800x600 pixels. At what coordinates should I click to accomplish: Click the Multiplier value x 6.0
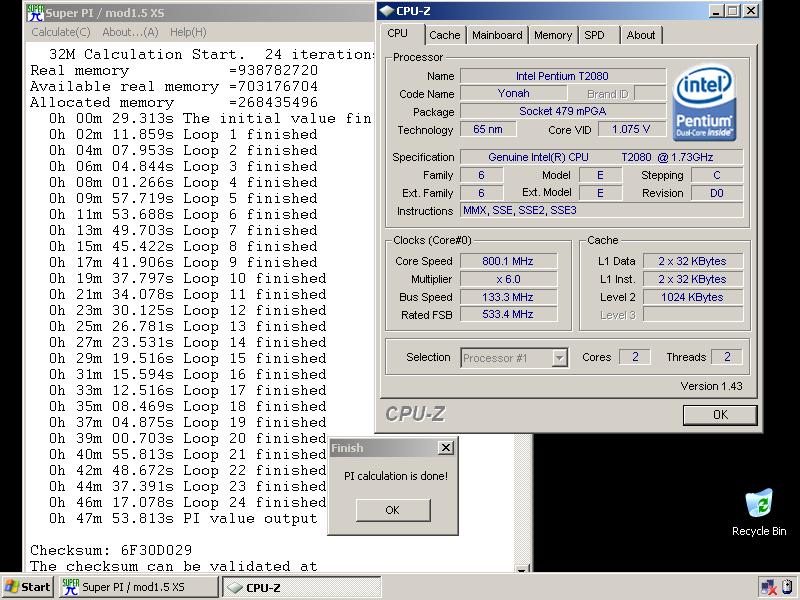(x=508, y=279)
